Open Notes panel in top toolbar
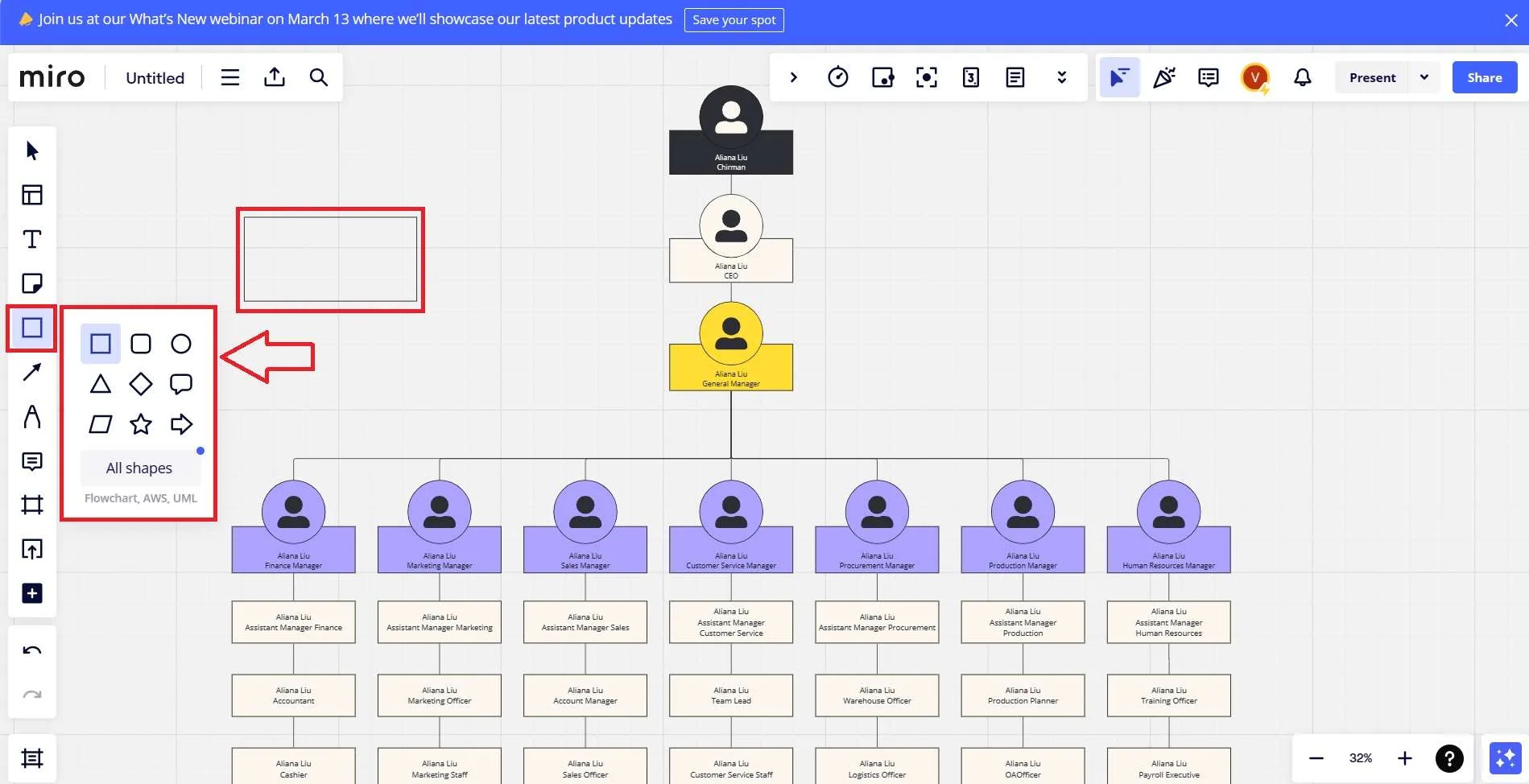This screenshot has width=1529, height=784. click(x=1015, y=77)
